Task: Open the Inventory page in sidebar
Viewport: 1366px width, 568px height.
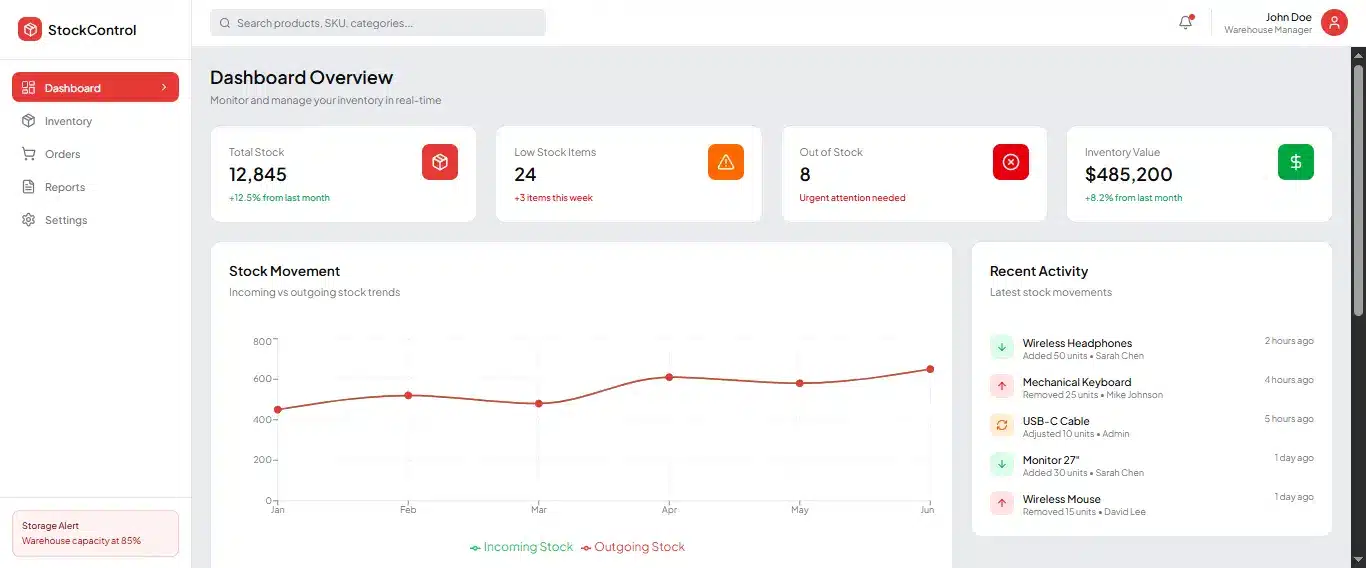Action: (x=68, y=121)
